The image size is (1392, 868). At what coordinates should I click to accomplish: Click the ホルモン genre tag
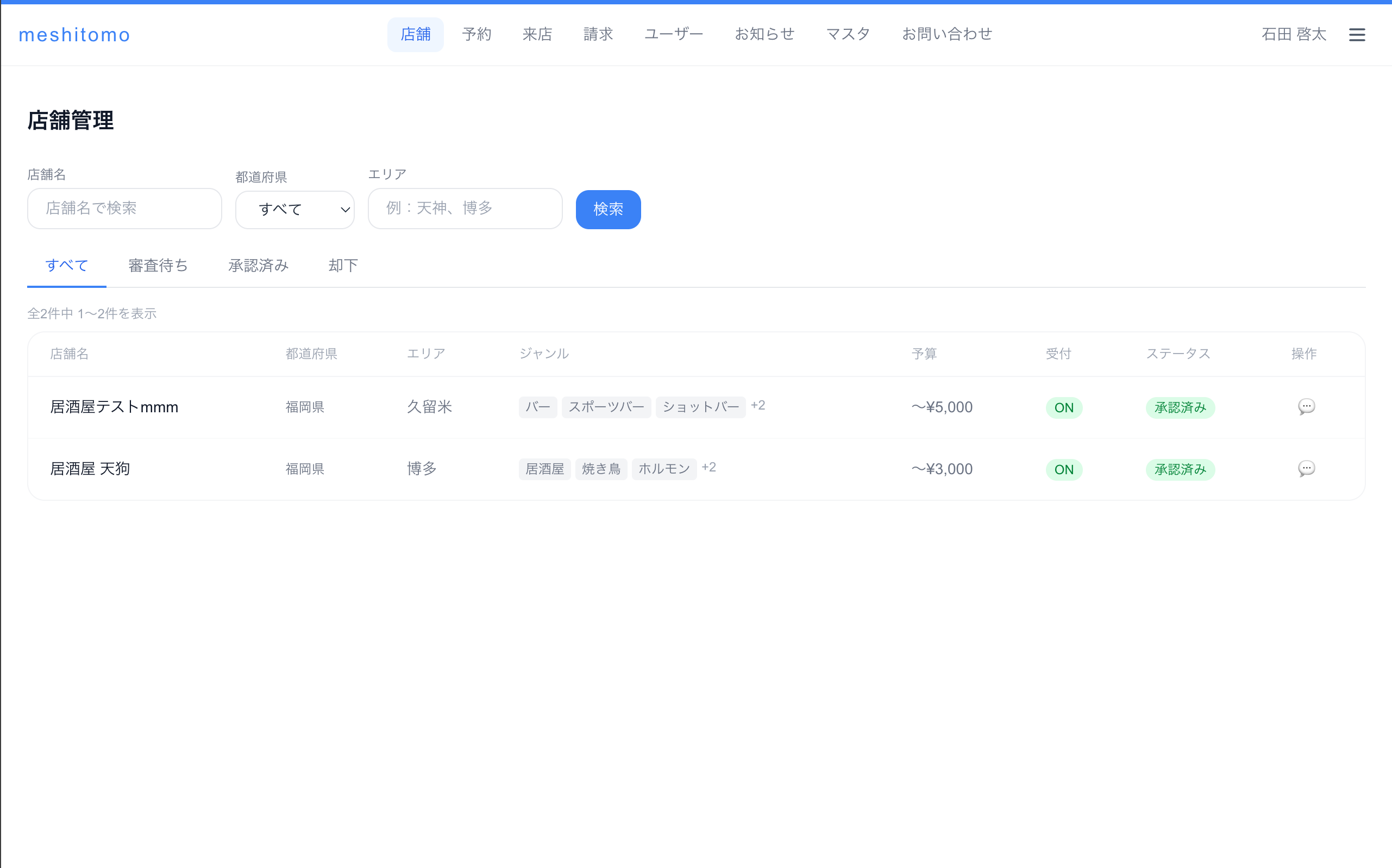click(664, 469)
